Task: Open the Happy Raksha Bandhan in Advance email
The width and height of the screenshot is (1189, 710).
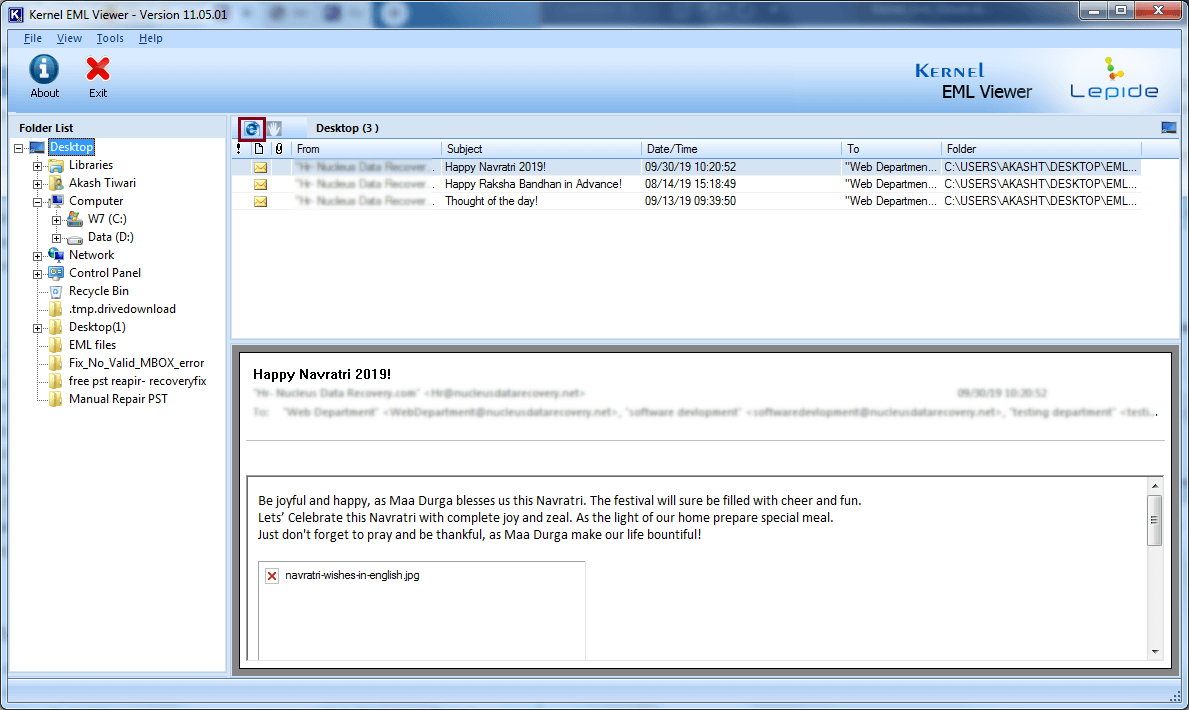Action: (x=533, y=184)
